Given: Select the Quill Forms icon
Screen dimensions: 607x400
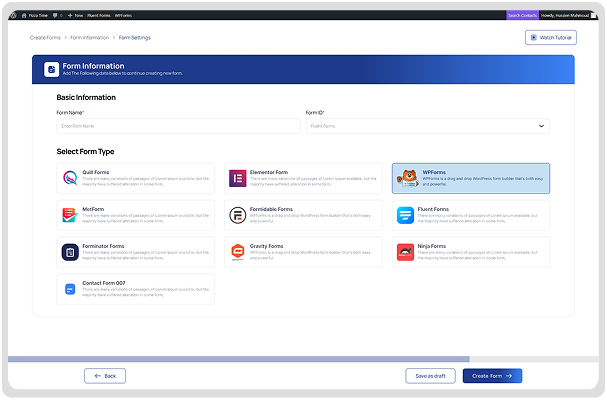Looking at the screenshot, I should click(70, 178).
